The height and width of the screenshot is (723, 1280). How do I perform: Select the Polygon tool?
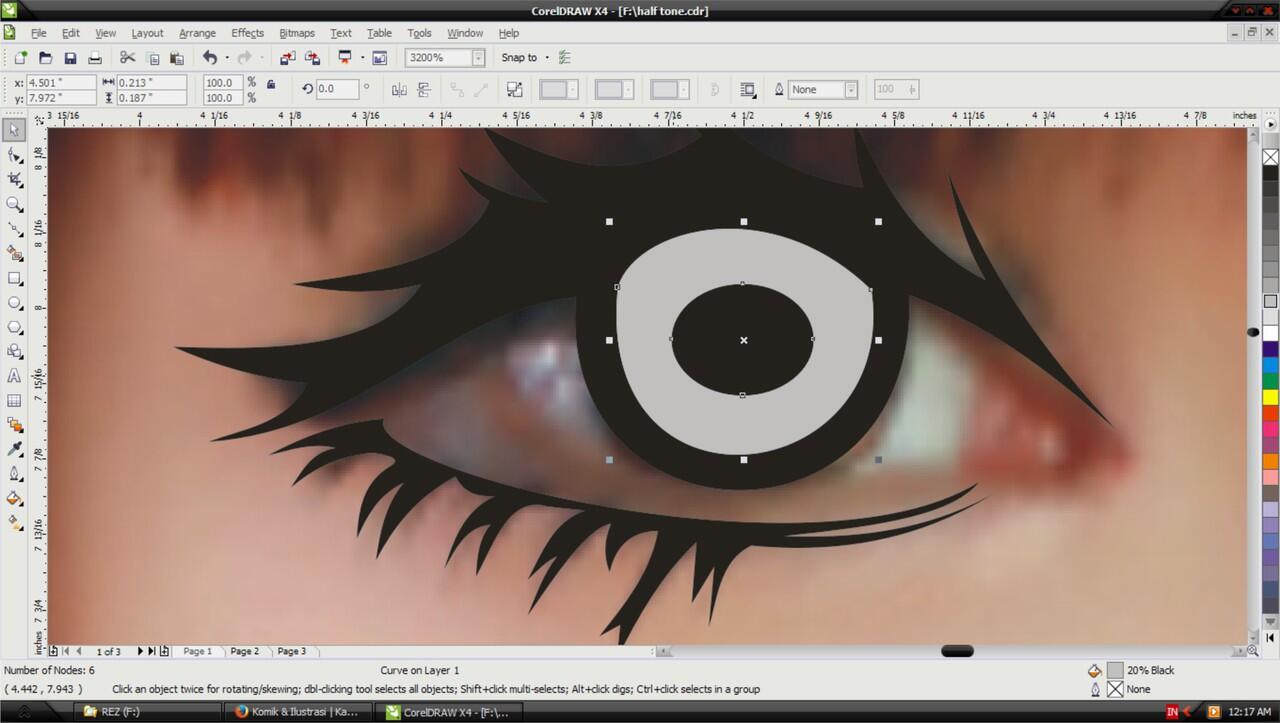(x=14, y=327)
